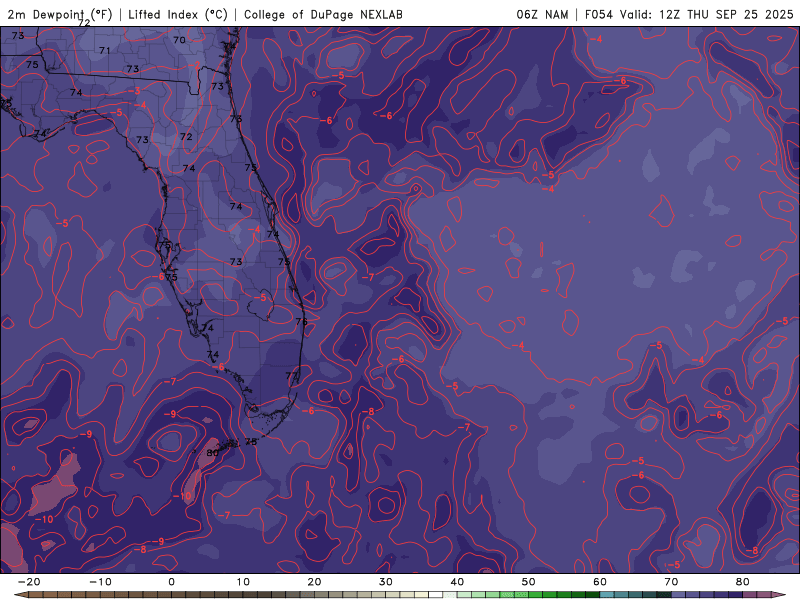Viewport: 800px width, 600px height.
Task: Click the brown left arrow end of the color bar
Action: 20,595
